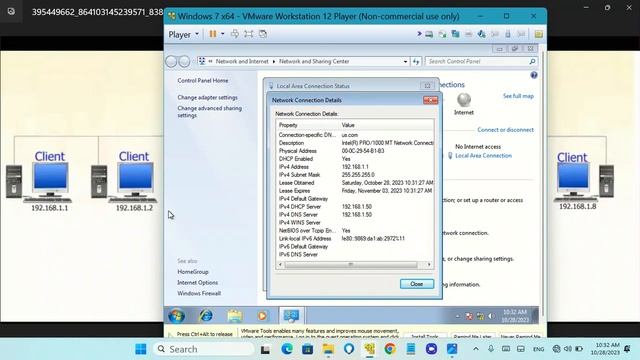
Task: Expand the VMware device icons arrow
Action: (419, 34)
